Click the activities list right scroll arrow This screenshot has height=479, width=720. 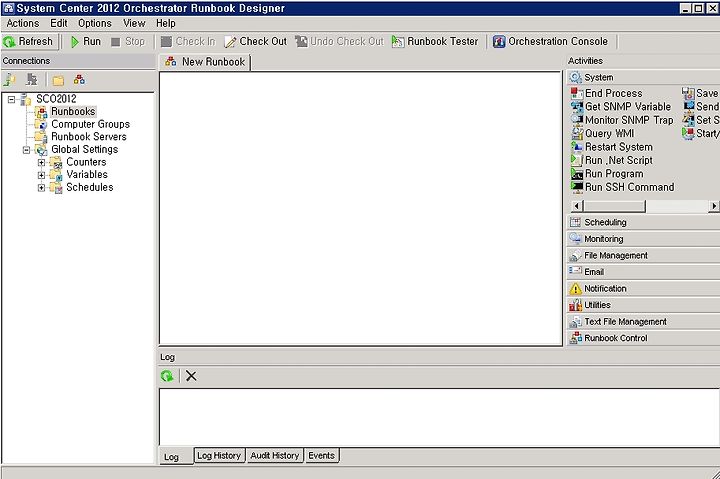pos(714,206)
